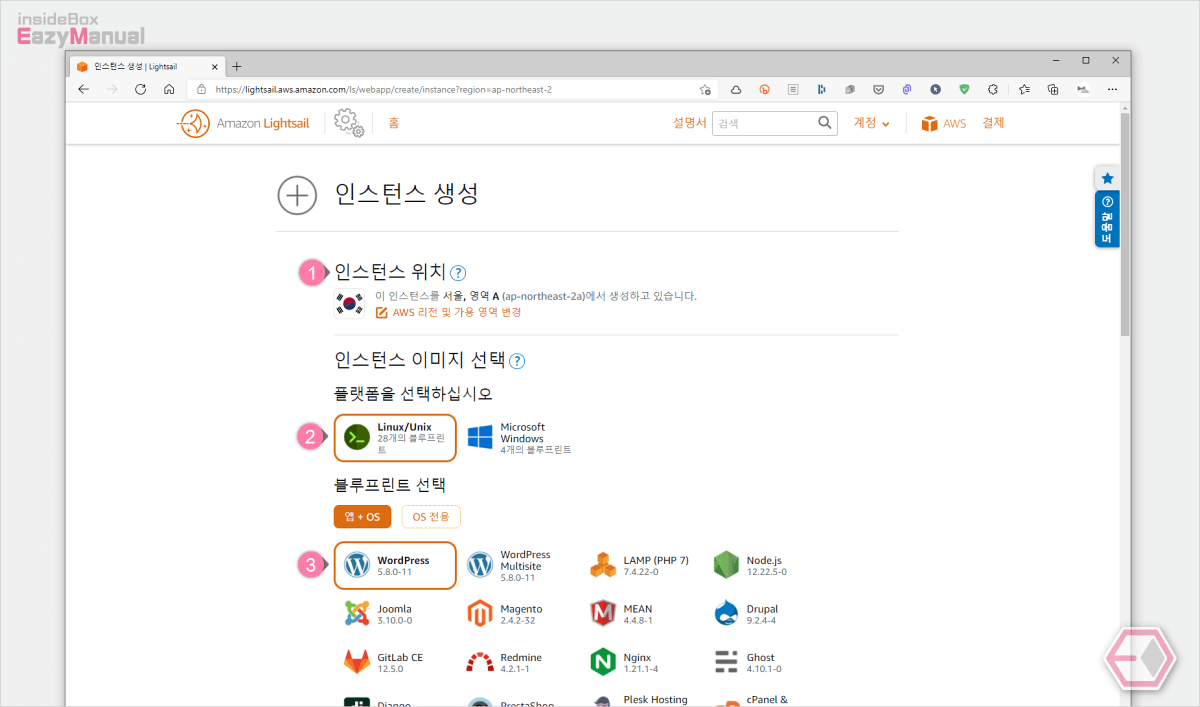The height and width of the screenshot is (707, 1200).
Task: Click the Korean flag region icon
Action: (x=350, y=304)
